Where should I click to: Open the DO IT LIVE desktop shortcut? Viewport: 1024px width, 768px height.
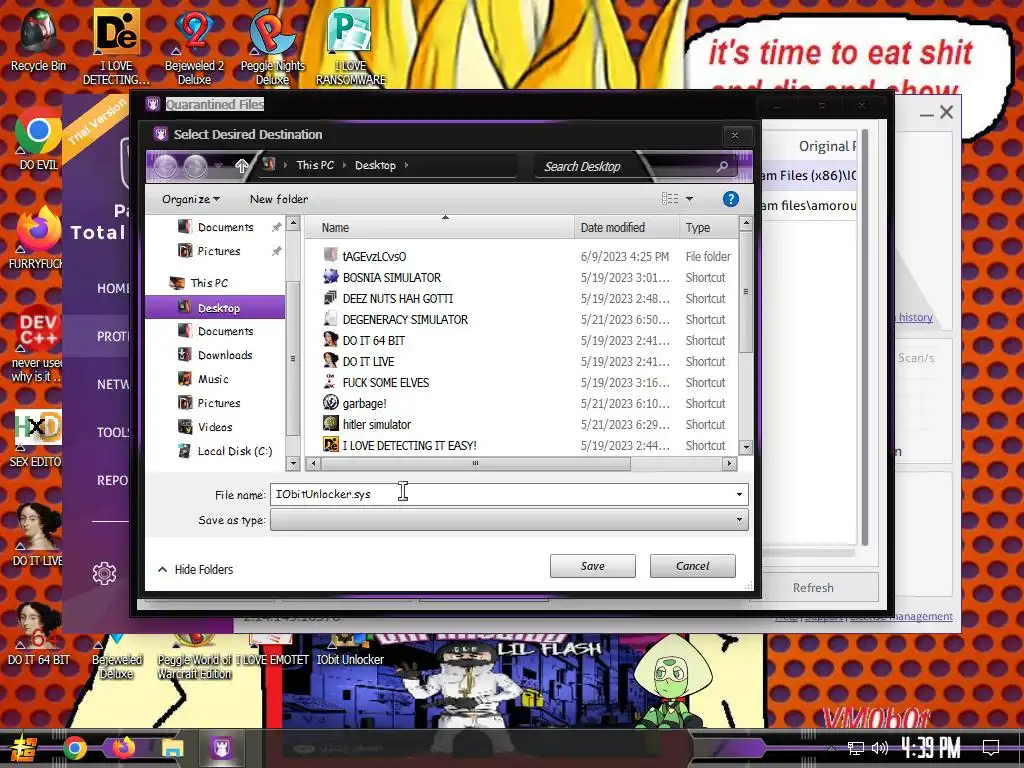pyautogui.click(x=37, y=534)
